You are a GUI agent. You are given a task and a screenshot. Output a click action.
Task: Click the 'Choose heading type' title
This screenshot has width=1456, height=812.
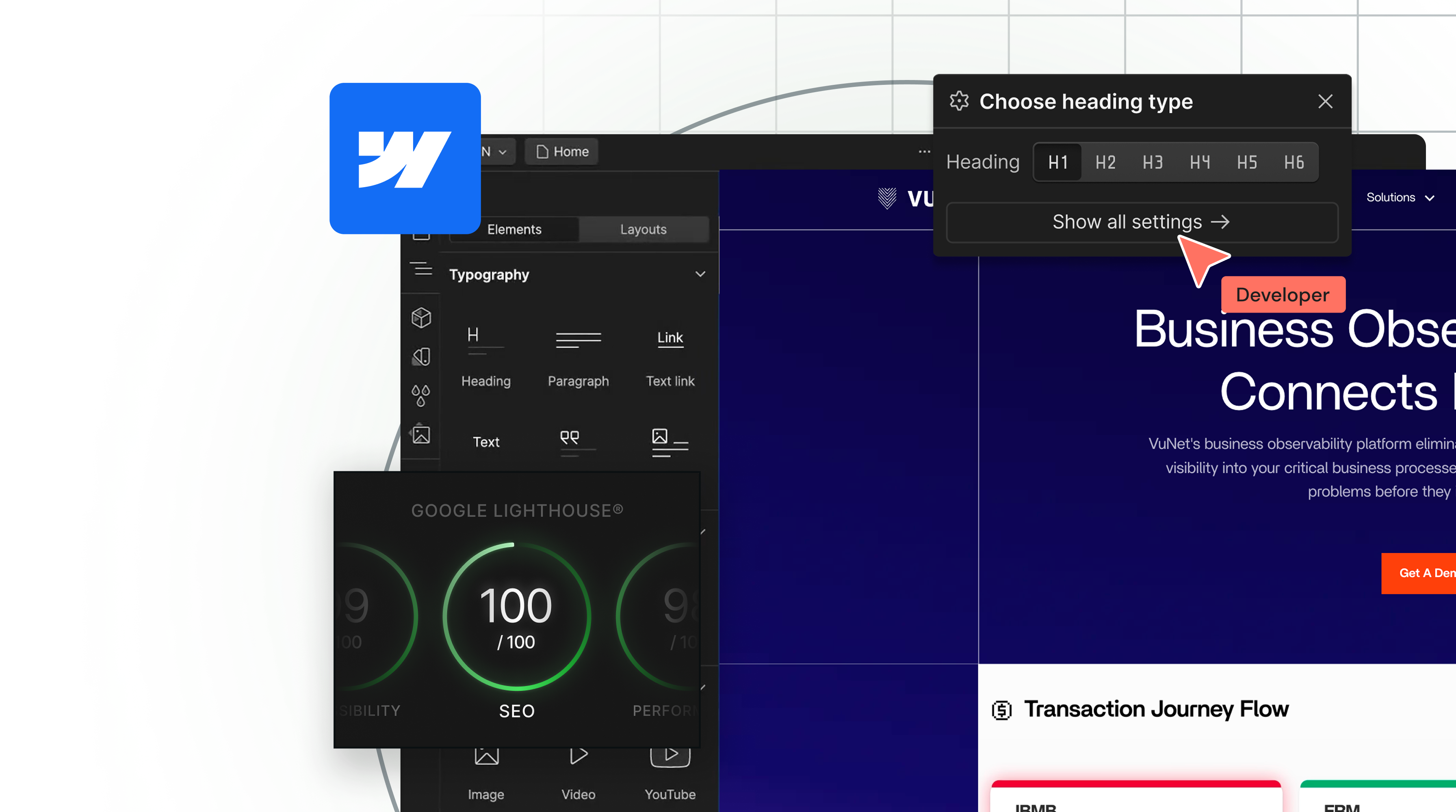pos(1086,101)
